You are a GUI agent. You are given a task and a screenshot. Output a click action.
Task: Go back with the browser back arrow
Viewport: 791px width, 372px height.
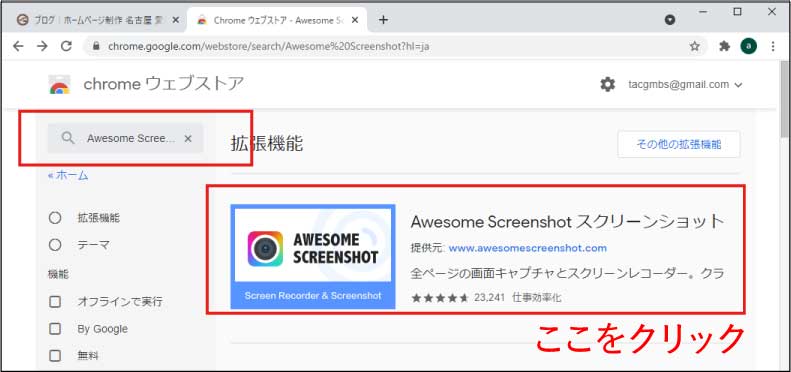18,46
